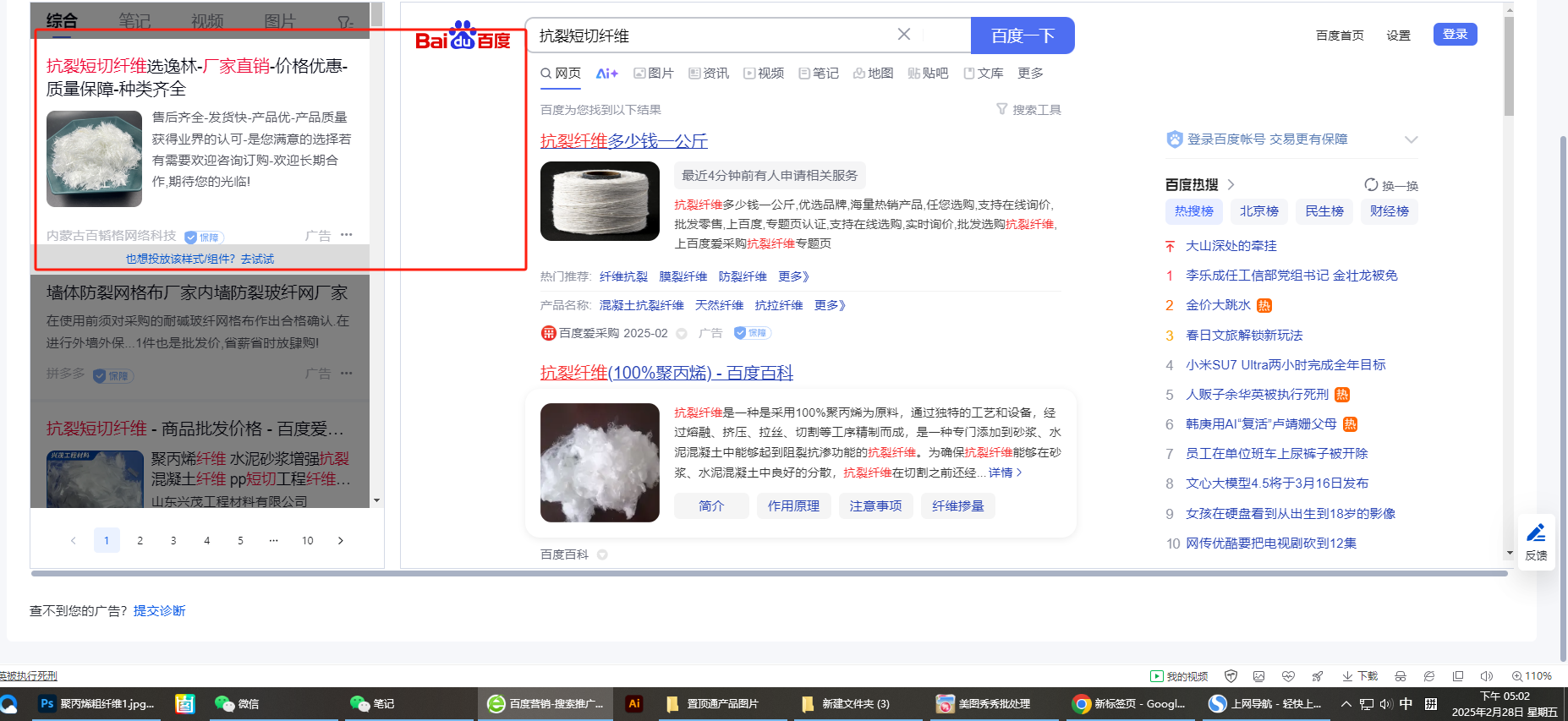
Task: Click the shield security icon in status bar
Action: point(1231,676)
